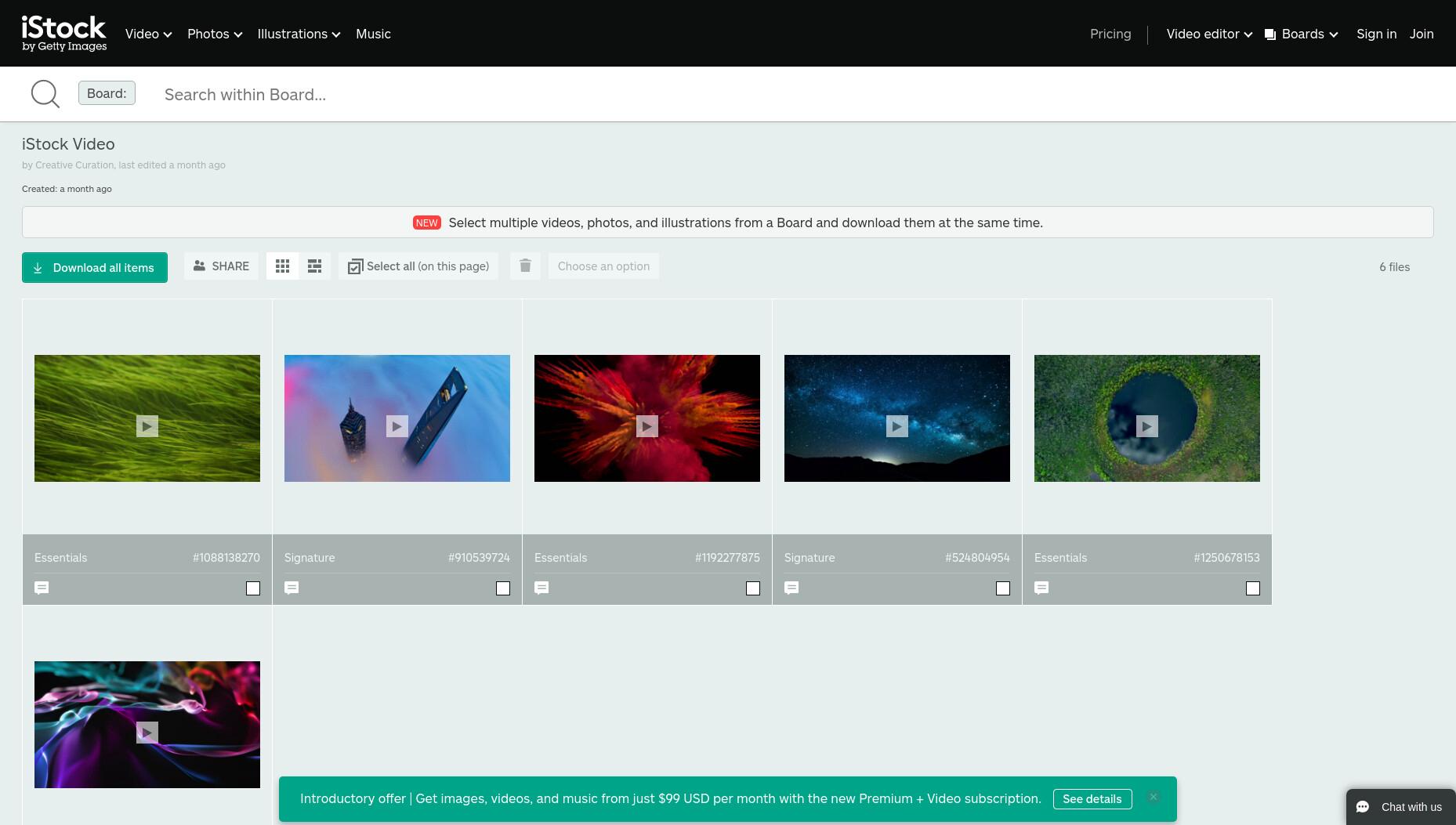Open the Pricing page

click(x=1110, y=34)
